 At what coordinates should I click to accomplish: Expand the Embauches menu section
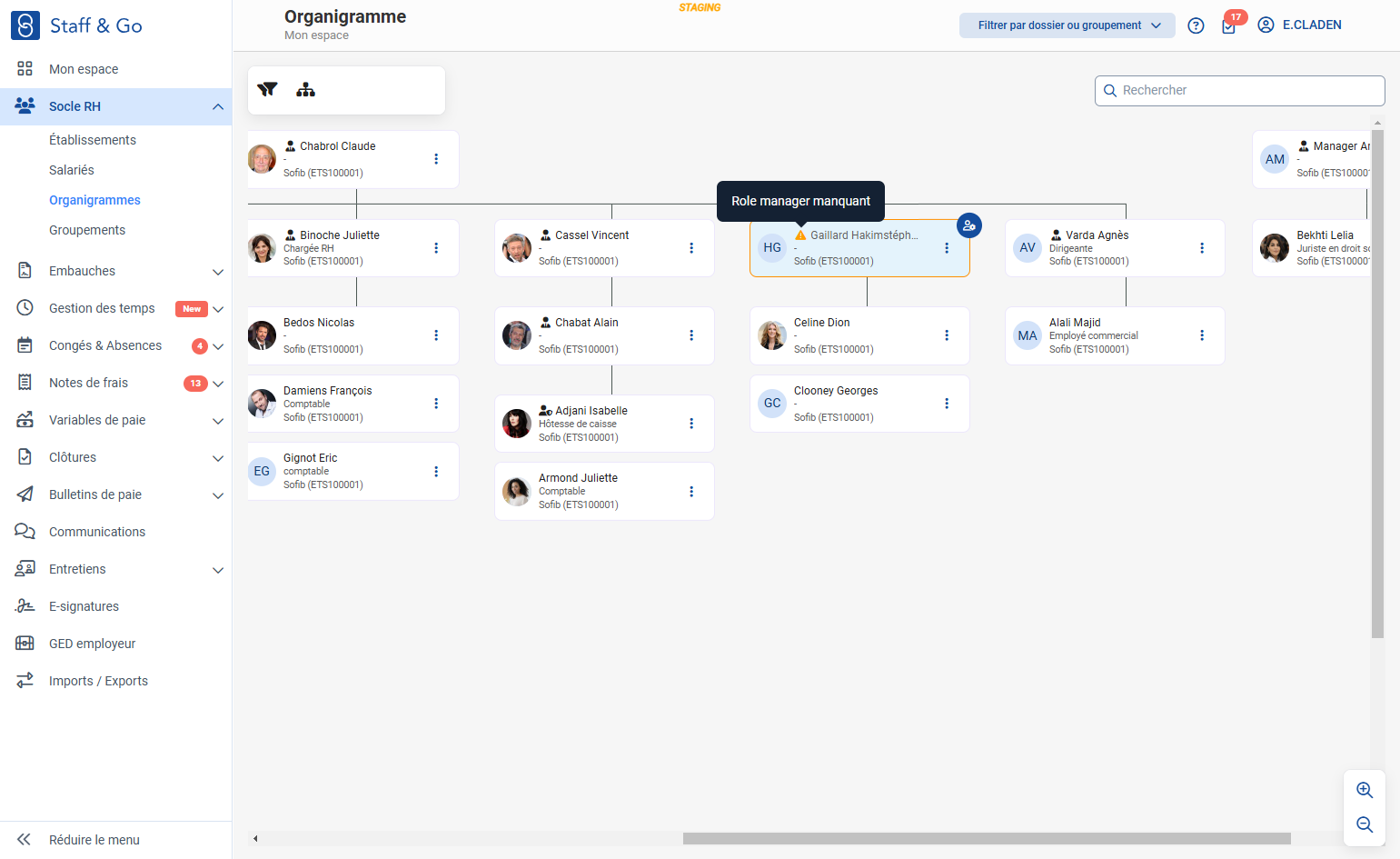pos(218,271)
